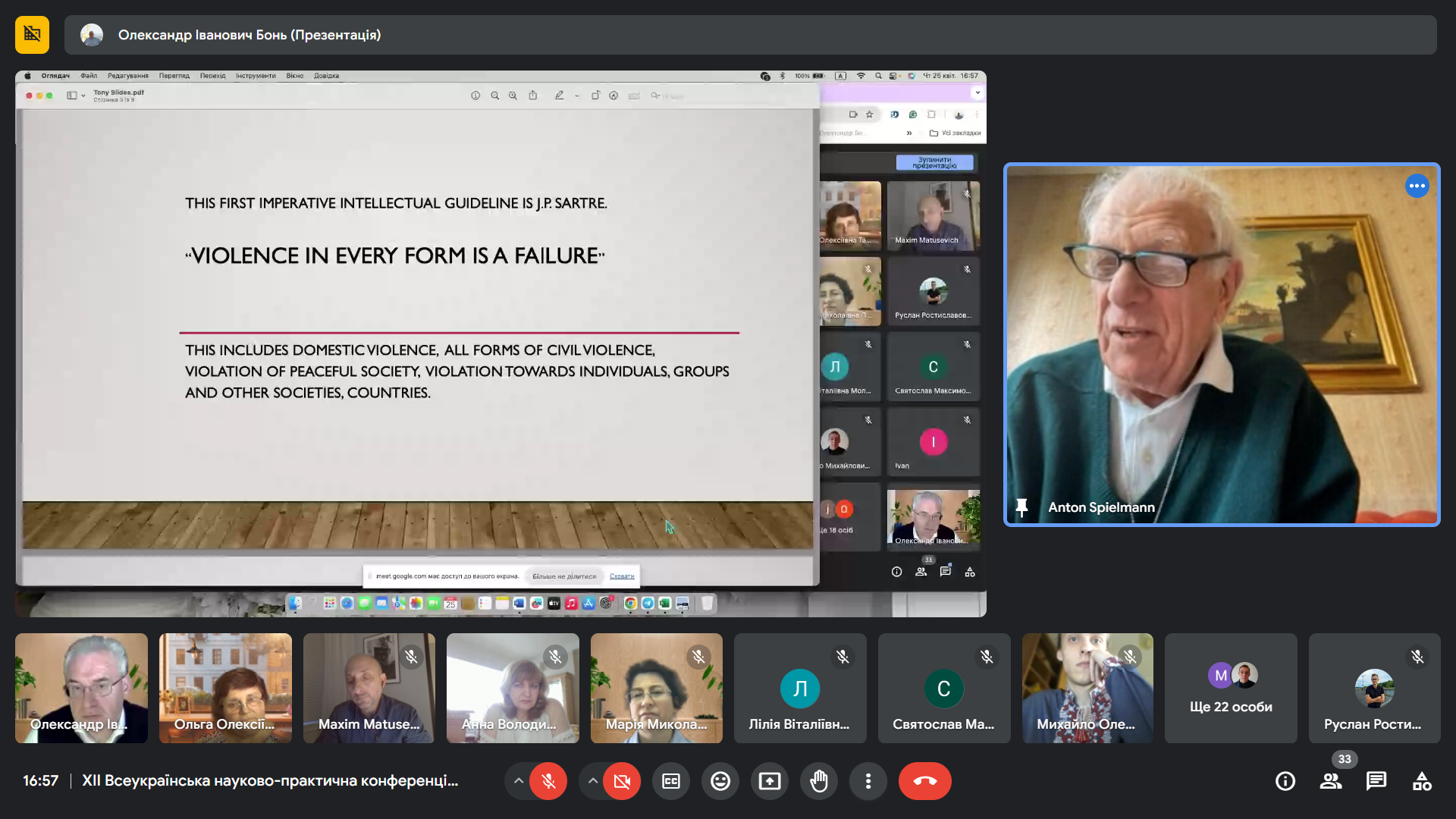Leave the call
Viewport: 1456px width, 819px height.
[924, 781]
